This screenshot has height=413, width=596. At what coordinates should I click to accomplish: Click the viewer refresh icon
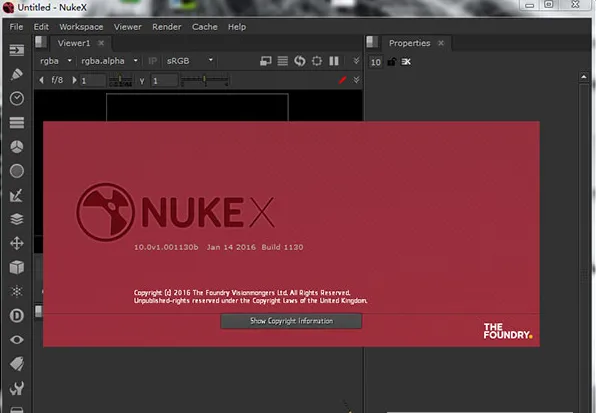pyautogui.click(x=300, y=61)
